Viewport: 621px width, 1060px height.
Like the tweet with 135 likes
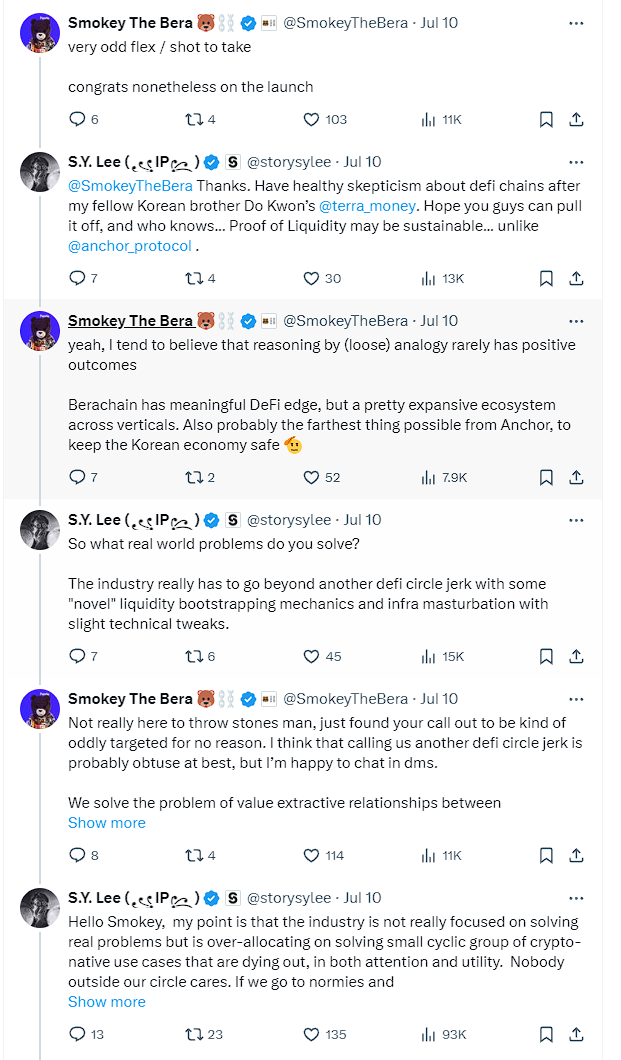point(312,1034)
